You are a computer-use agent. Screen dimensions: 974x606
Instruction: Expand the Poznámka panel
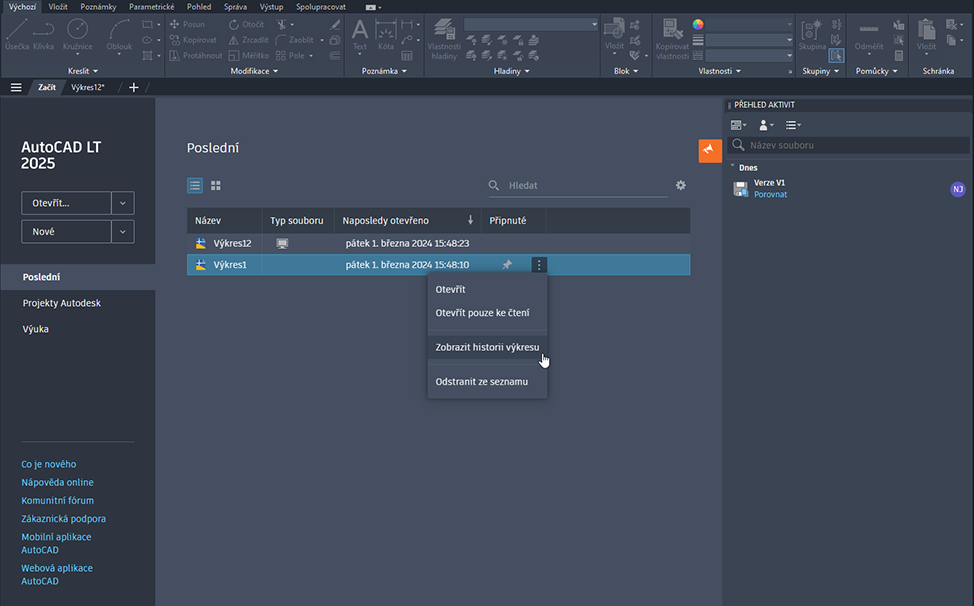(x=384, y=71)
